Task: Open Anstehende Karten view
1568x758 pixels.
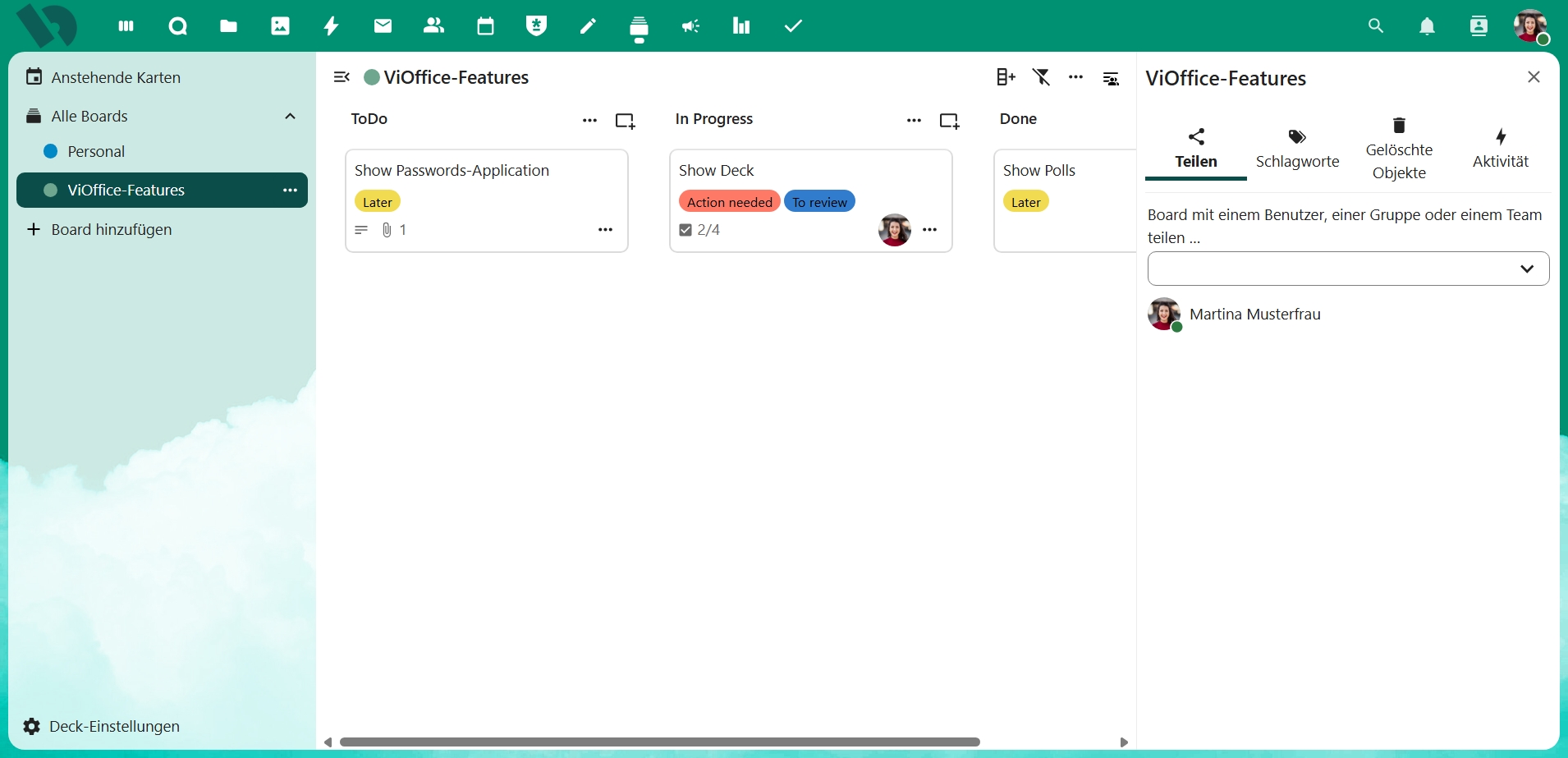Action: click(x=162, y=77)
